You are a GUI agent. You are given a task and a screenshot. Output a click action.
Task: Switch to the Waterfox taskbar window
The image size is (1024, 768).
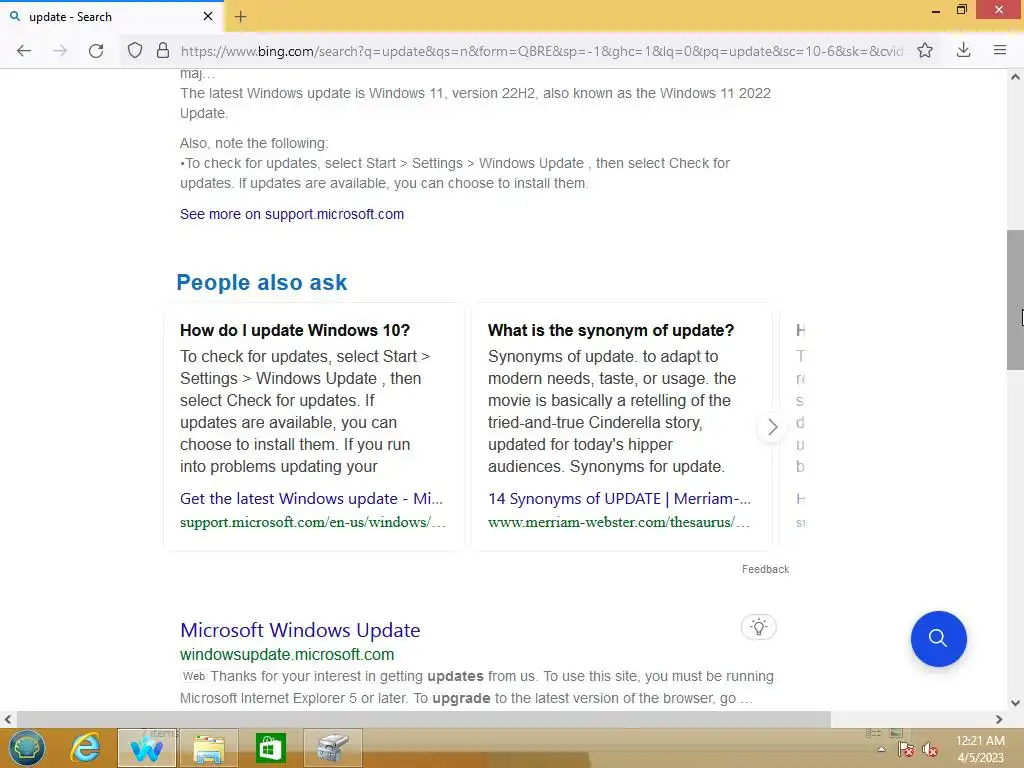tap(146, 748)
